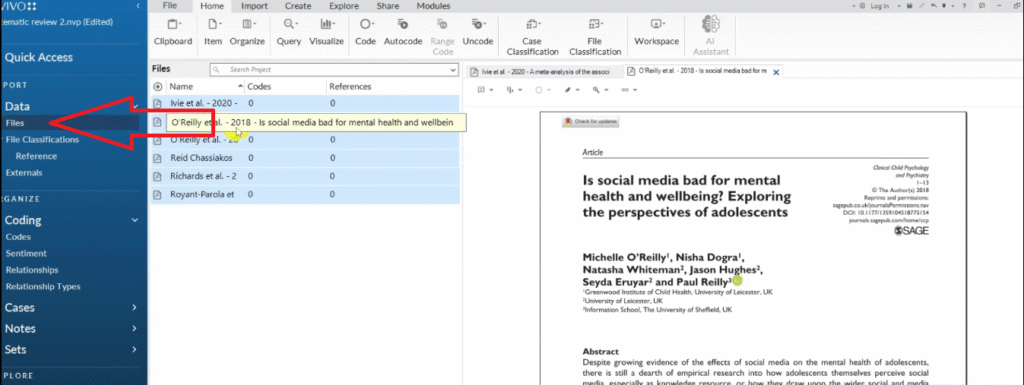Click the PDF icon of the Reid Chassiakos row

coord(157,158)
